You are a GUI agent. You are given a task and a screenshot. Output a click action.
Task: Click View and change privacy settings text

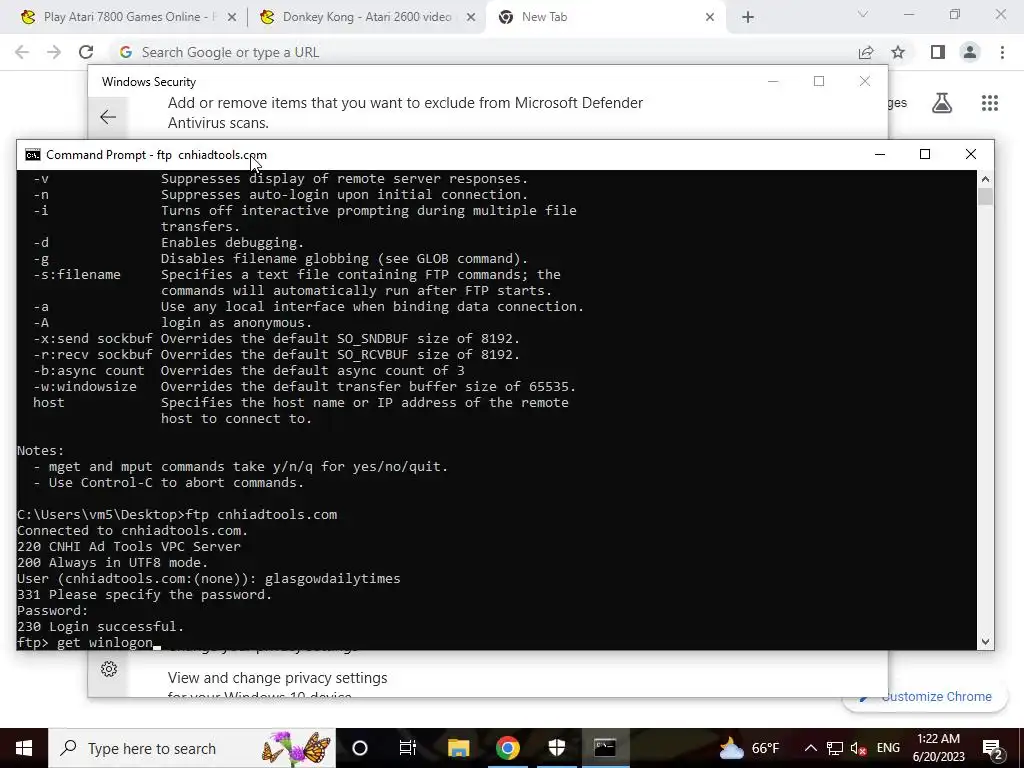pyautogui.click(x=278, y=678)
